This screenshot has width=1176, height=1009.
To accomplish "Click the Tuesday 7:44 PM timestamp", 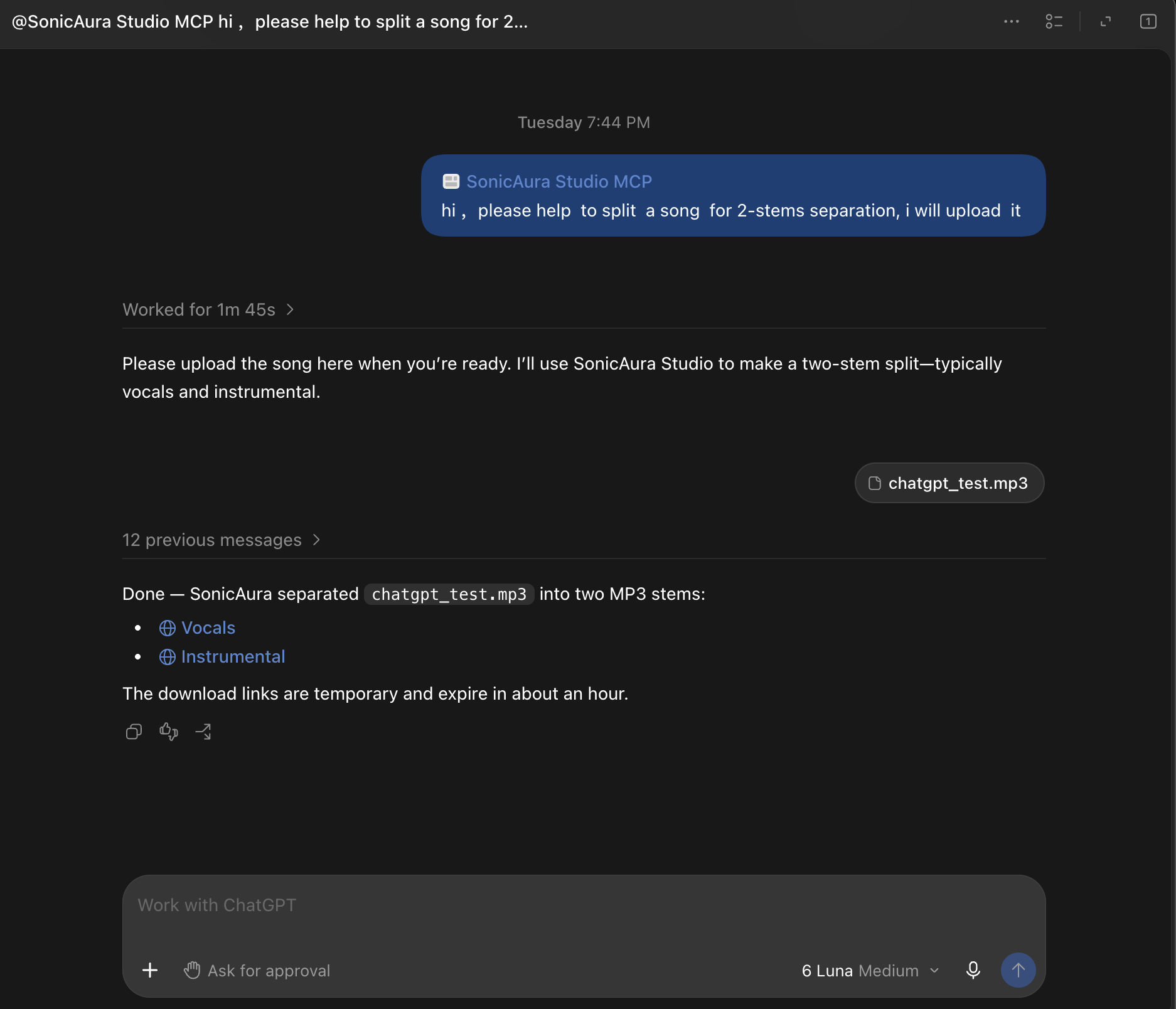I will point(584,122).
